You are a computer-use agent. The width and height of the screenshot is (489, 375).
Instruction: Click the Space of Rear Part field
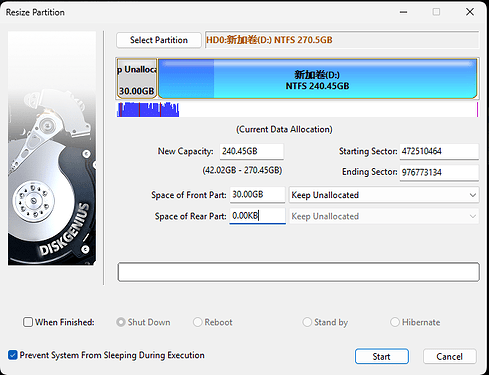257,216
